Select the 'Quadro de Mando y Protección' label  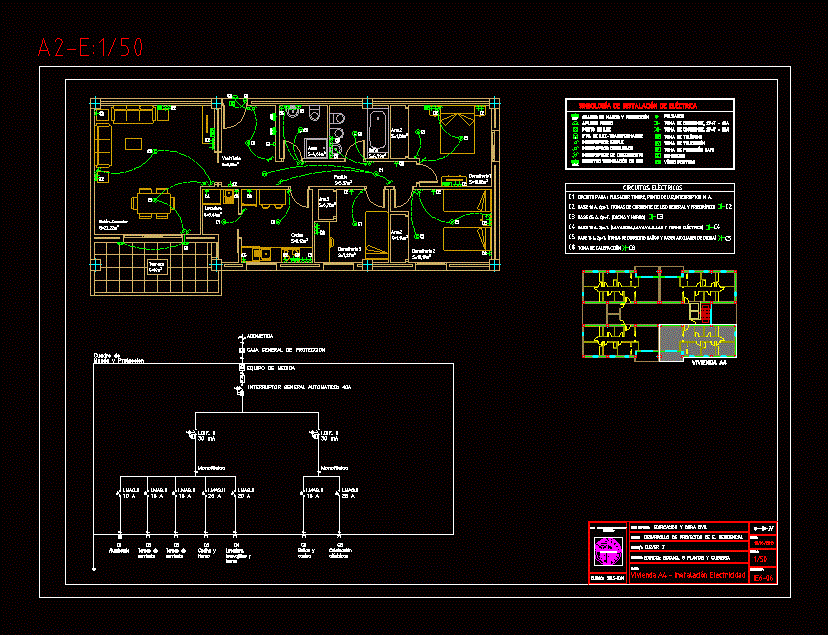(119, 358)
